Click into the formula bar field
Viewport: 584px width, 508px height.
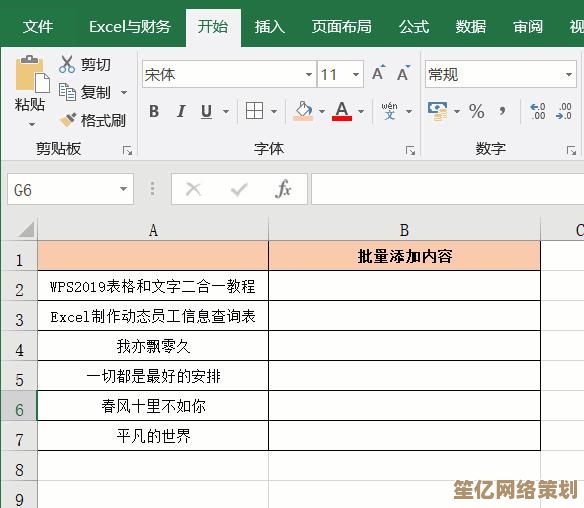448,189
